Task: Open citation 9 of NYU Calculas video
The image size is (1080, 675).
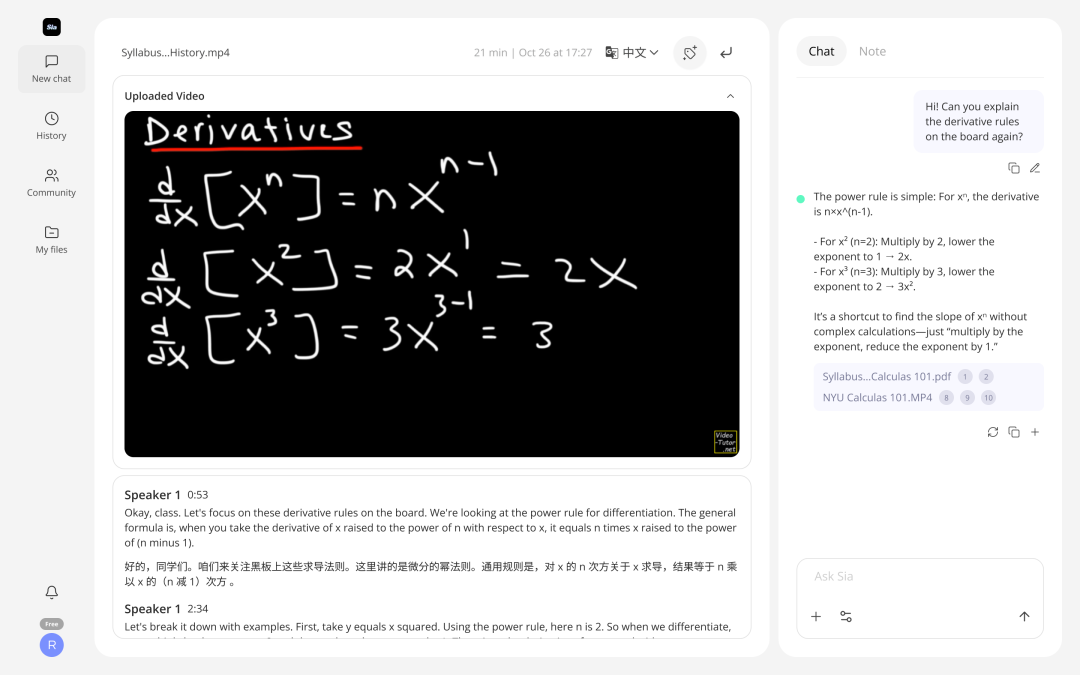Action: 967,397
